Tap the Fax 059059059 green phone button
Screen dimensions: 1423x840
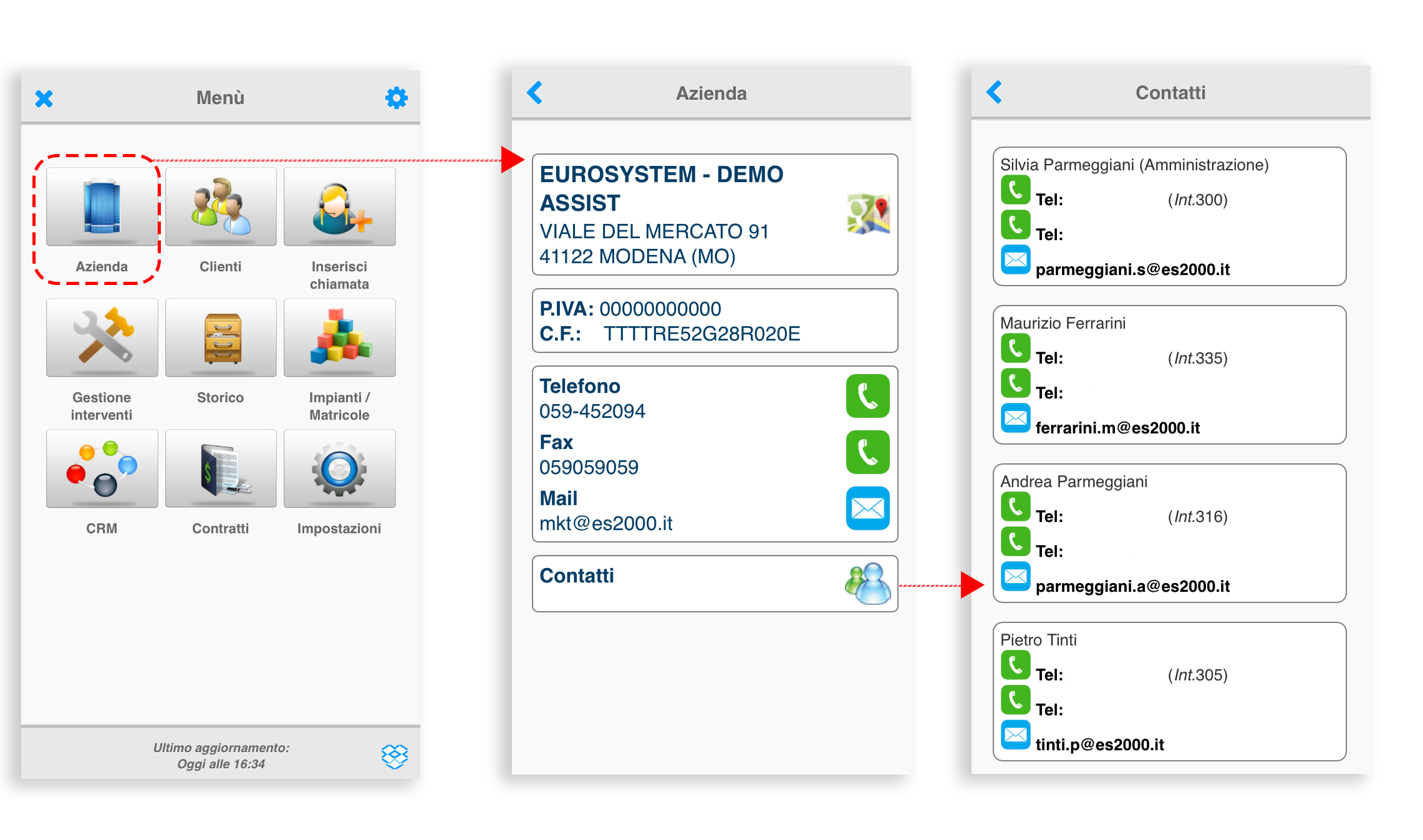(867, 451)
